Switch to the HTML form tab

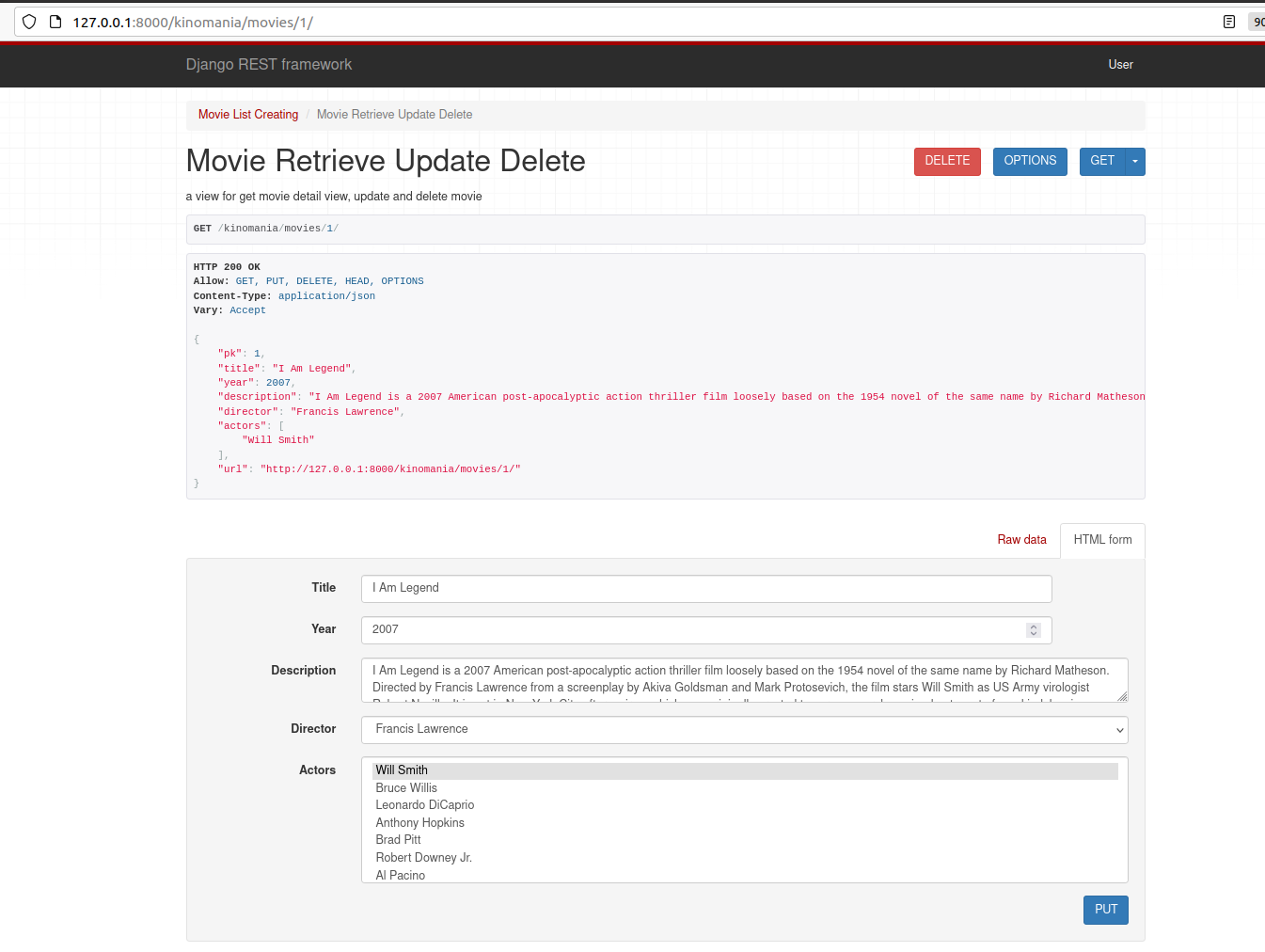(x=1102, y=540)
